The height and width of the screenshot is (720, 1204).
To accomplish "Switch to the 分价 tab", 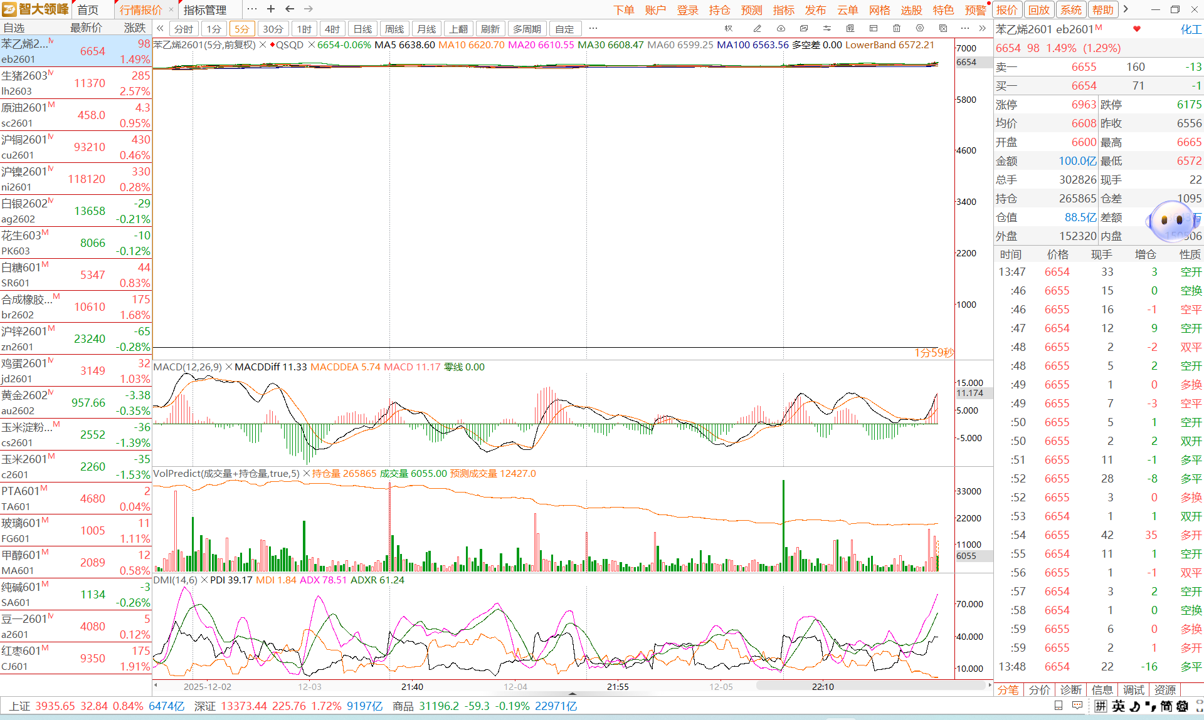I will (x=1039, y=690).
